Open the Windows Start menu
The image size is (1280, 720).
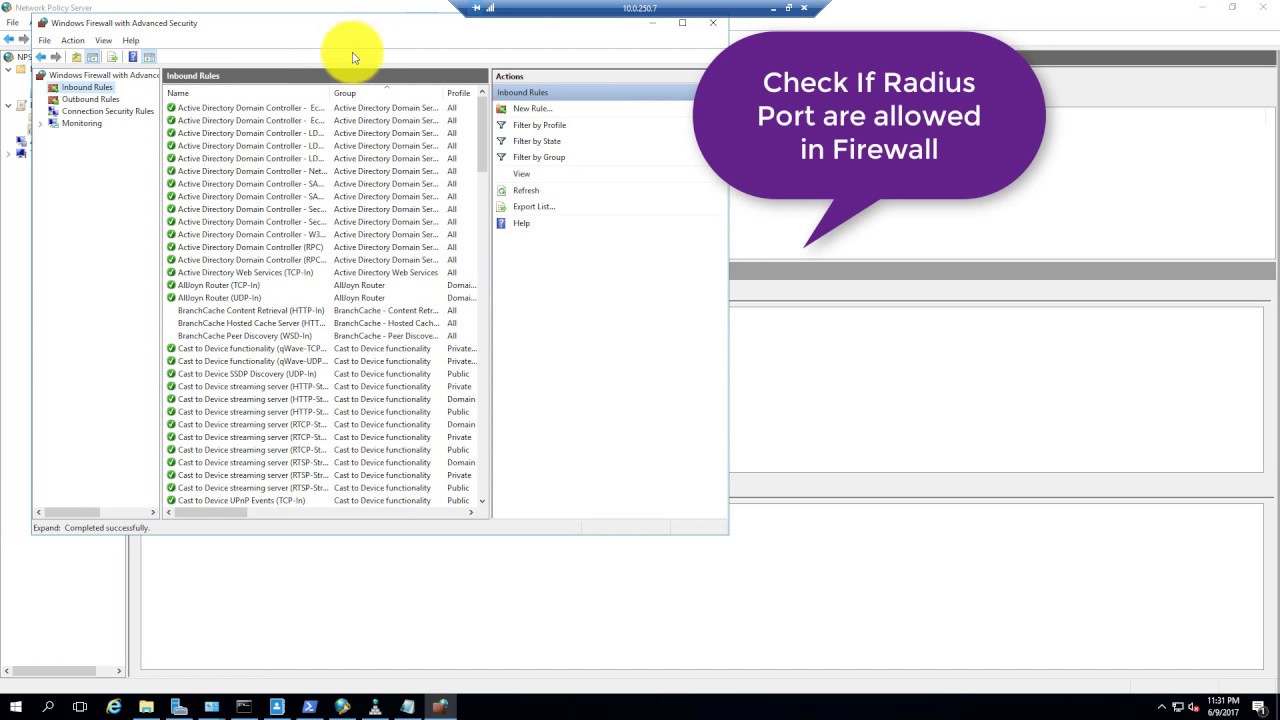click(16, 706)
